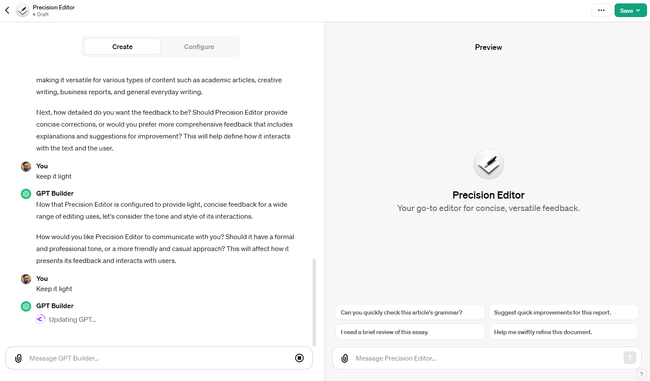Viewport: 650px width, 381px height.
Task: Click the Create panel vertical scrollbar
Action: click(x=314, y=302)
